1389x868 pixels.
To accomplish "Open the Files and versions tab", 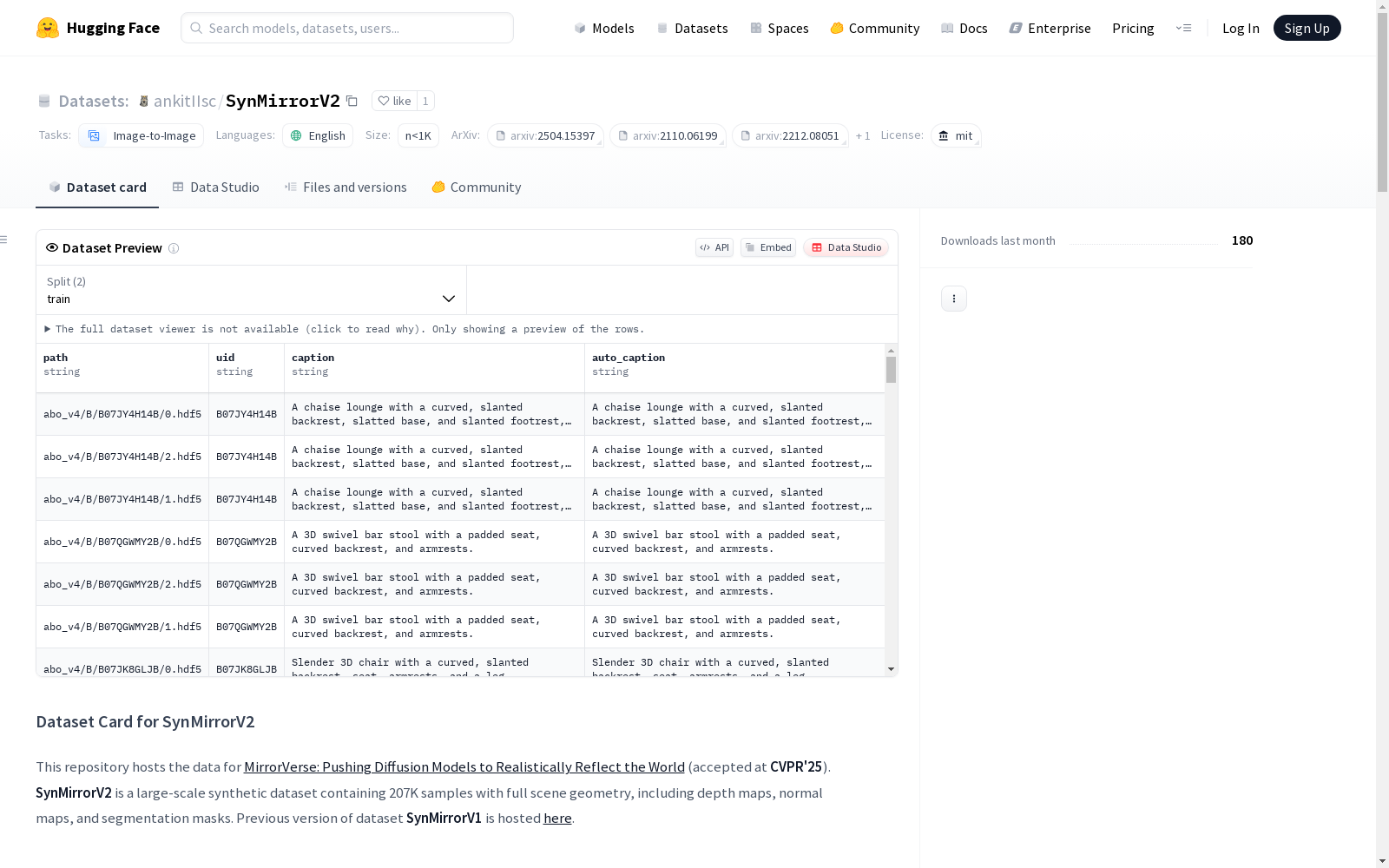I will 346,187.
